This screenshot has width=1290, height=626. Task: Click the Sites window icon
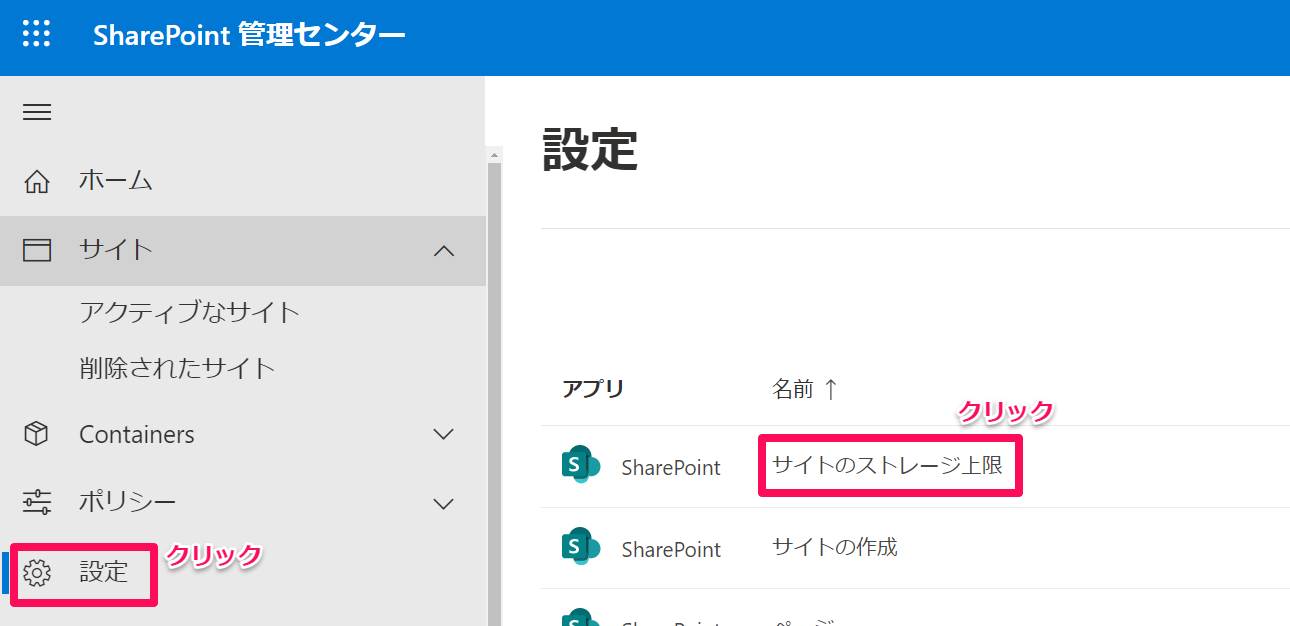click(x=37, y=250)
